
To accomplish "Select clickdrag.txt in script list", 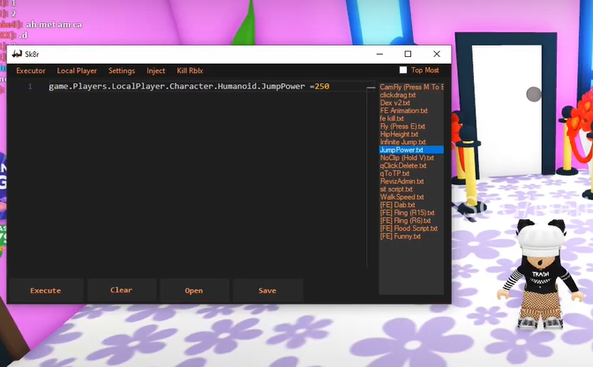I will click(398, 95).
